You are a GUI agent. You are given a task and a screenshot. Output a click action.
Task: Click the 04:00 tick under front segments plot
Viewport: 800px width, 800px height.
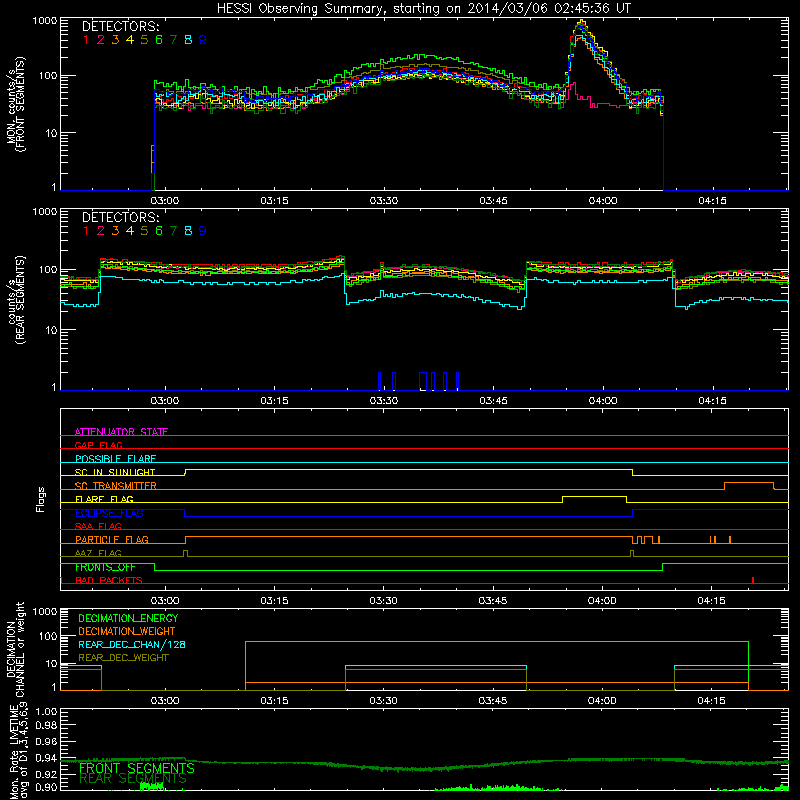[603, 201]
